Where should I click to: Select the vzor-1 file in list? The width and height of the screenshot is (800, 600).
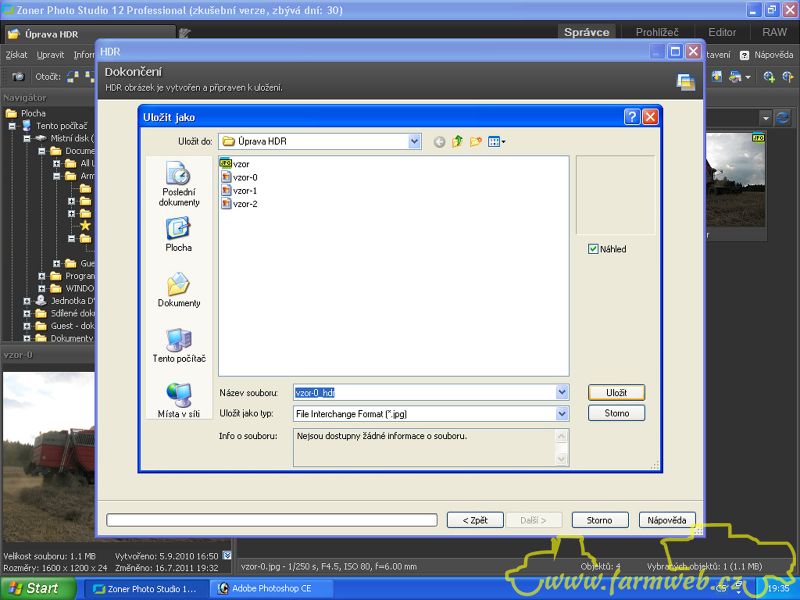tap(244, 190)
